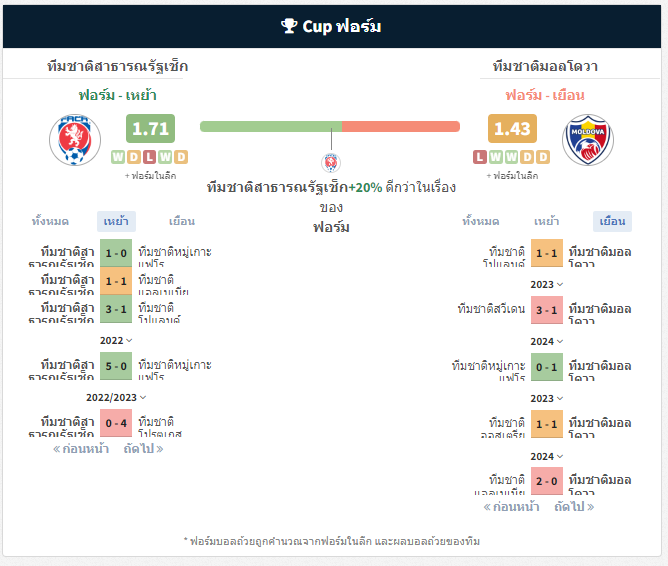Go to ถัดไป next page under Czech matches
Image resolution: width=668 pixels, height=566 pixels.
143,448
